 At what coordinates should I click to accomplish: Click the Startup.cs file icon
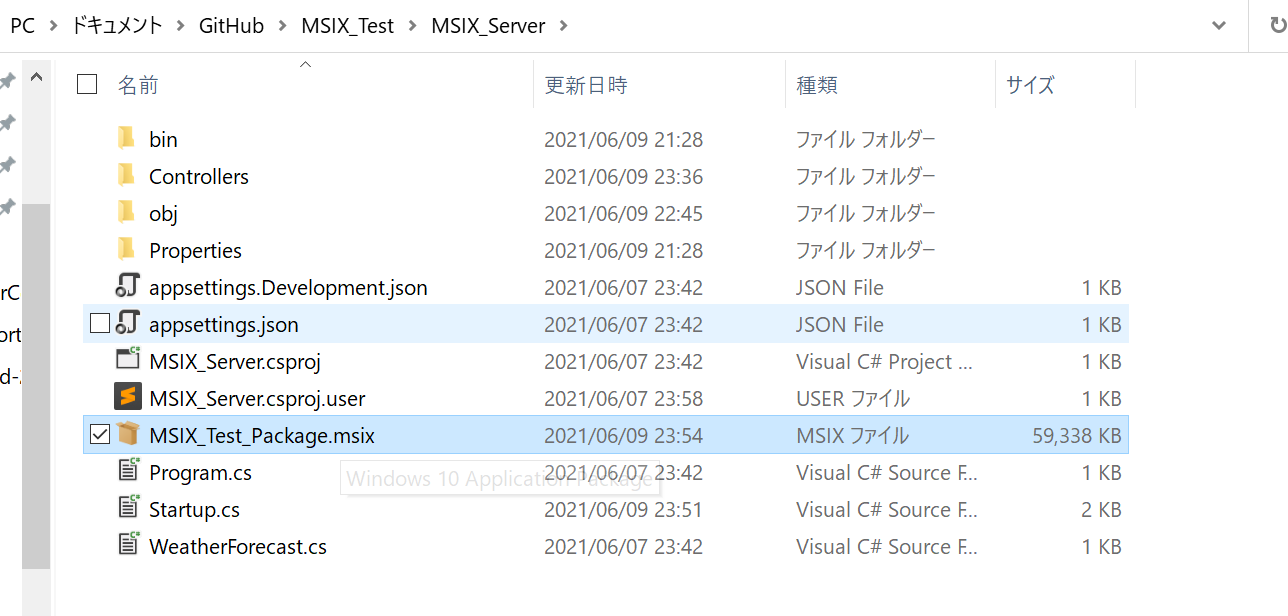[x=128, y=508]
